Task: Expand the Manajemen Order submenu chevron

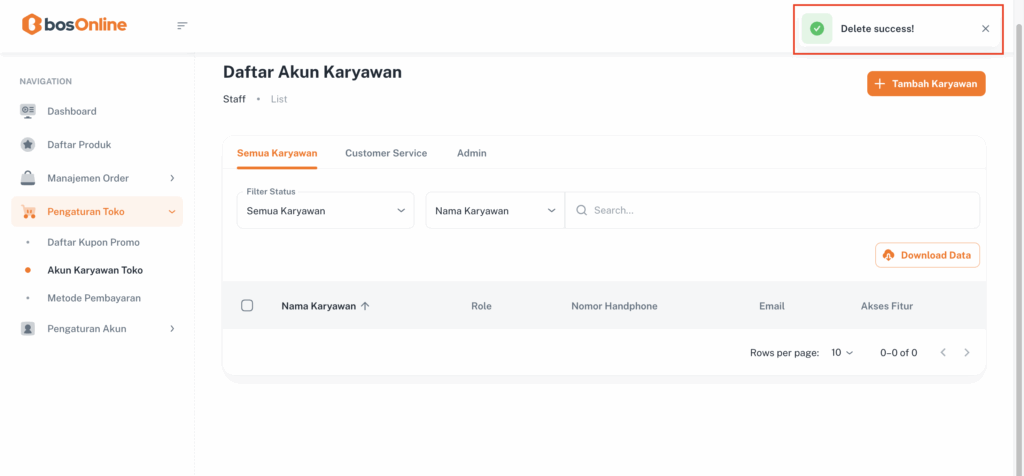Action: pyautogui.click(x=172, y=178)
